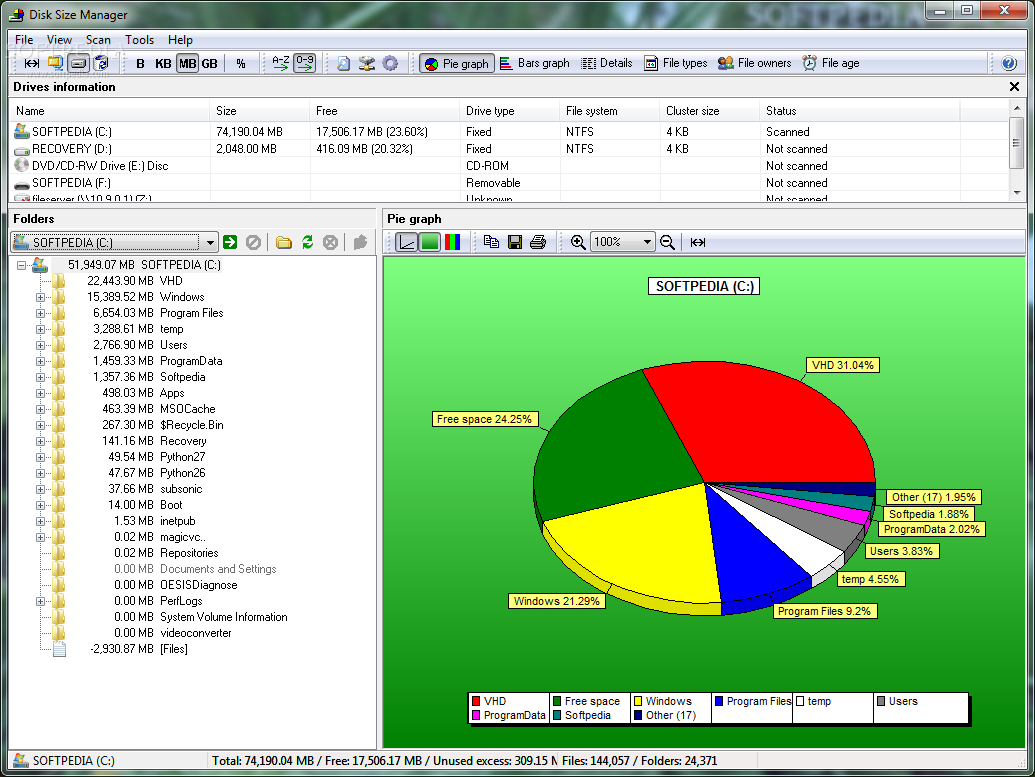Select the RECOVERY (D:) drive row

(508, 149)
